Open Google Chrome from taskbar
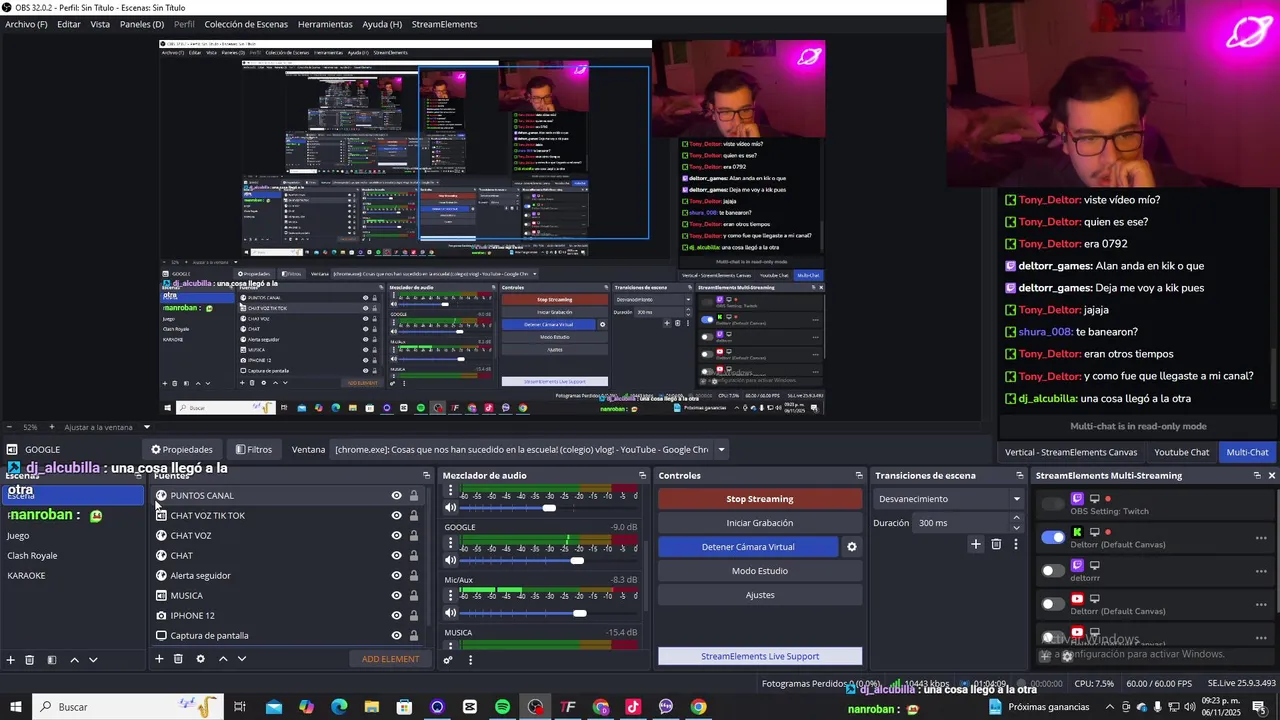Screen dimensions: 1280x720 tap(699, 707)
